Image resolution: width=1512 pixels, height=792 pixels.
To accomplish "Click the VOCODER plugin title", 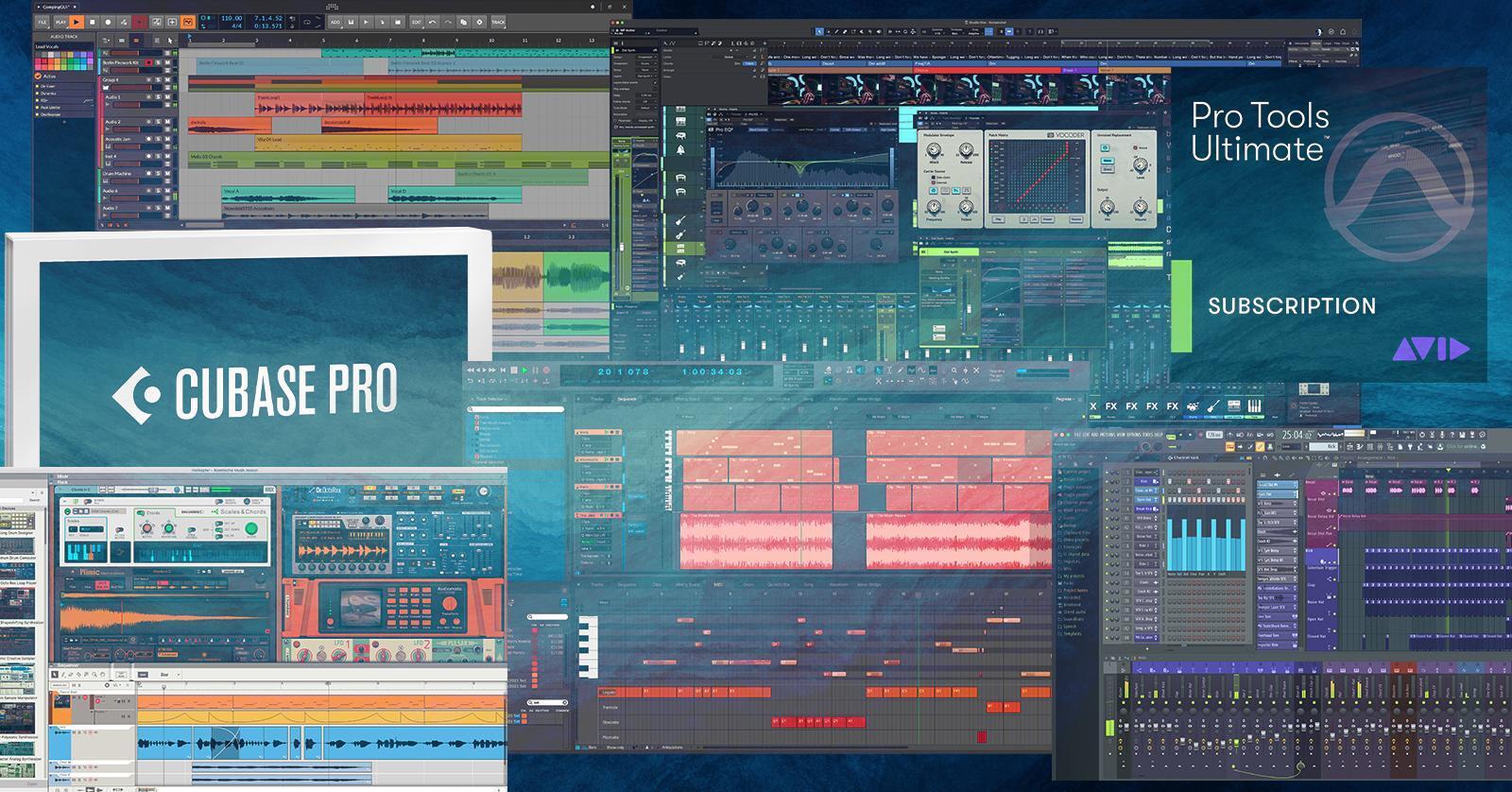I will pos(1068,136).
